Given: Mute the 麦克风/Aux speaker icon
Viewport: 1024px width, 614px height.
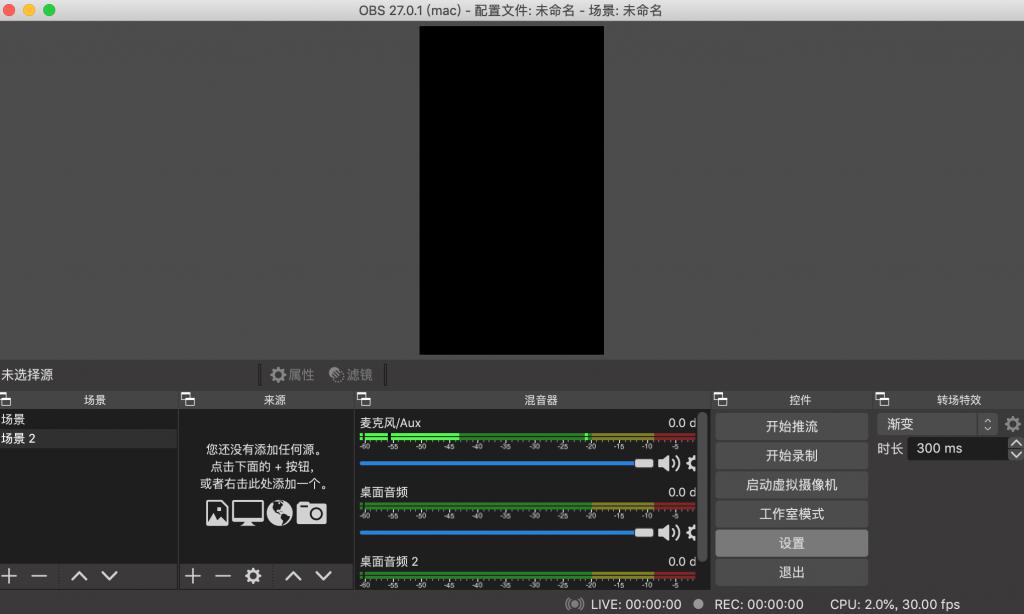Looking at the screenshot, I should [x=669, y=463].
